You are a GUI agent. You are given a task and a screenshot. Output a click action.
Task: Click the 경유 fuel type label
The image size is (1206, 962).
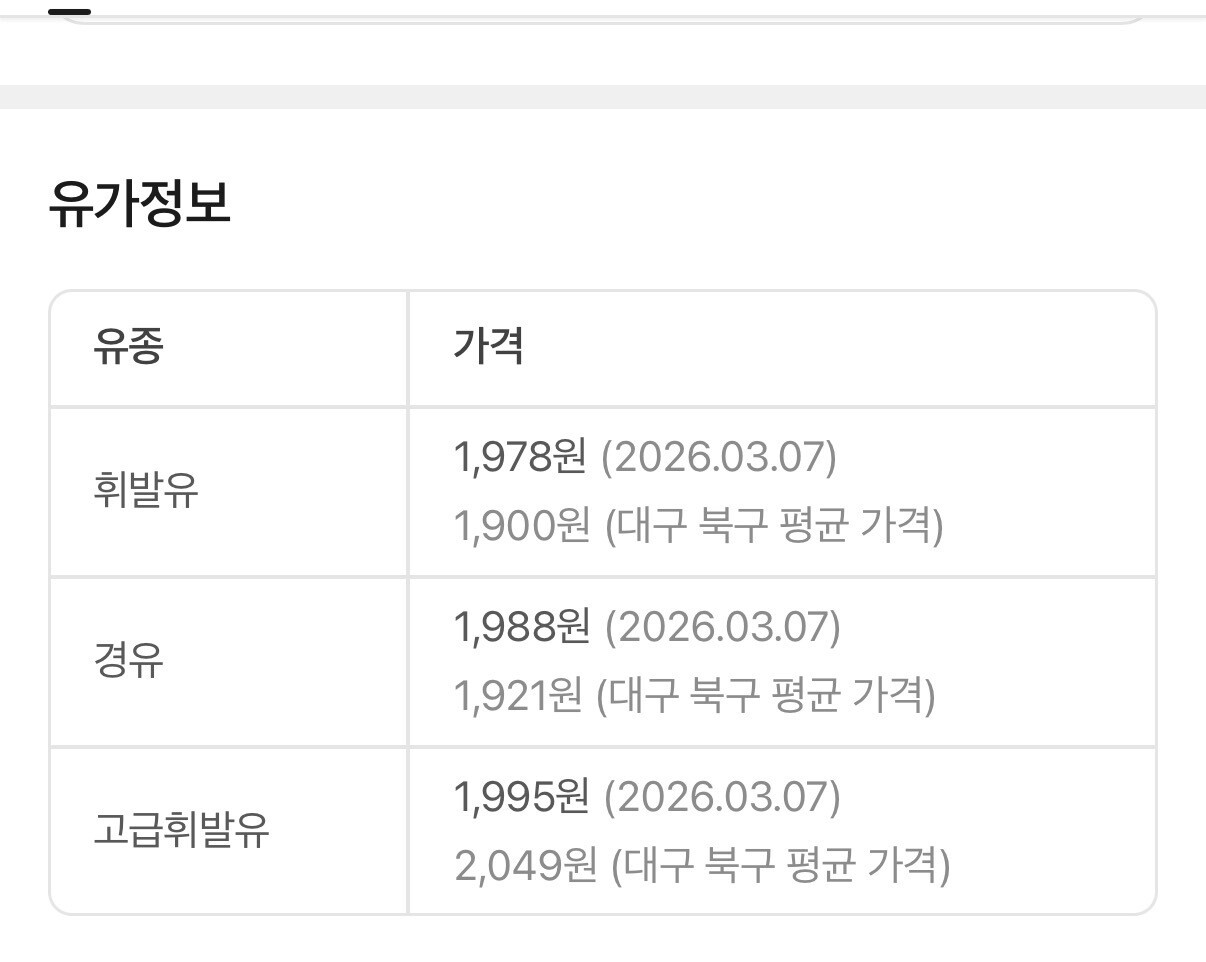pyautogui.click(x=128, y=661)
